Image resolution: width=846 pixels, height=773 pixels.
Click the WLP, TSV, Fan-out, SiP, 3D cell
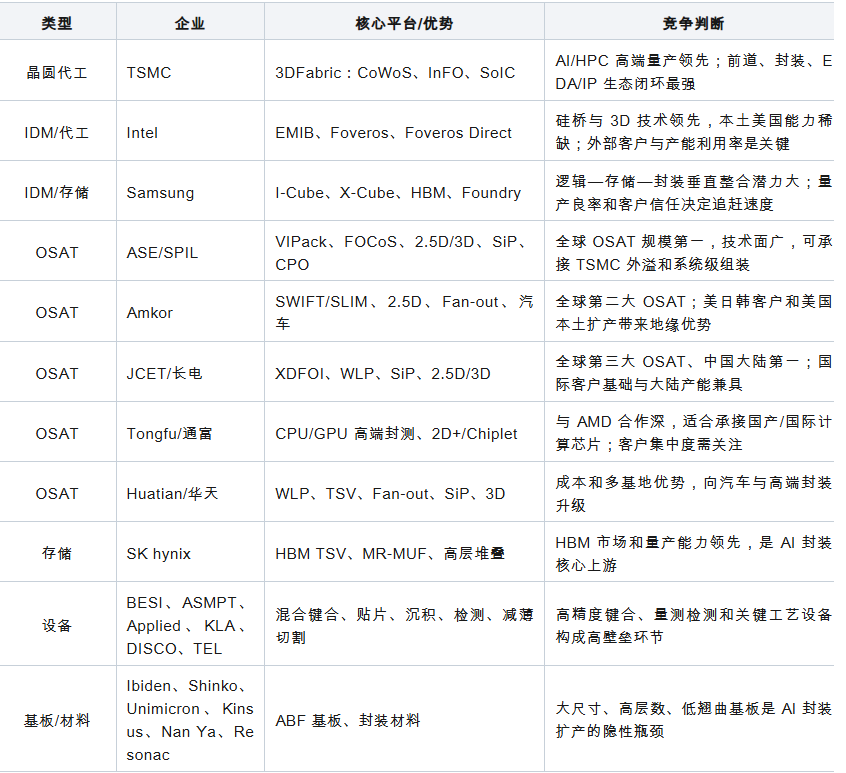pyautogui.click(x=404, y=491)
